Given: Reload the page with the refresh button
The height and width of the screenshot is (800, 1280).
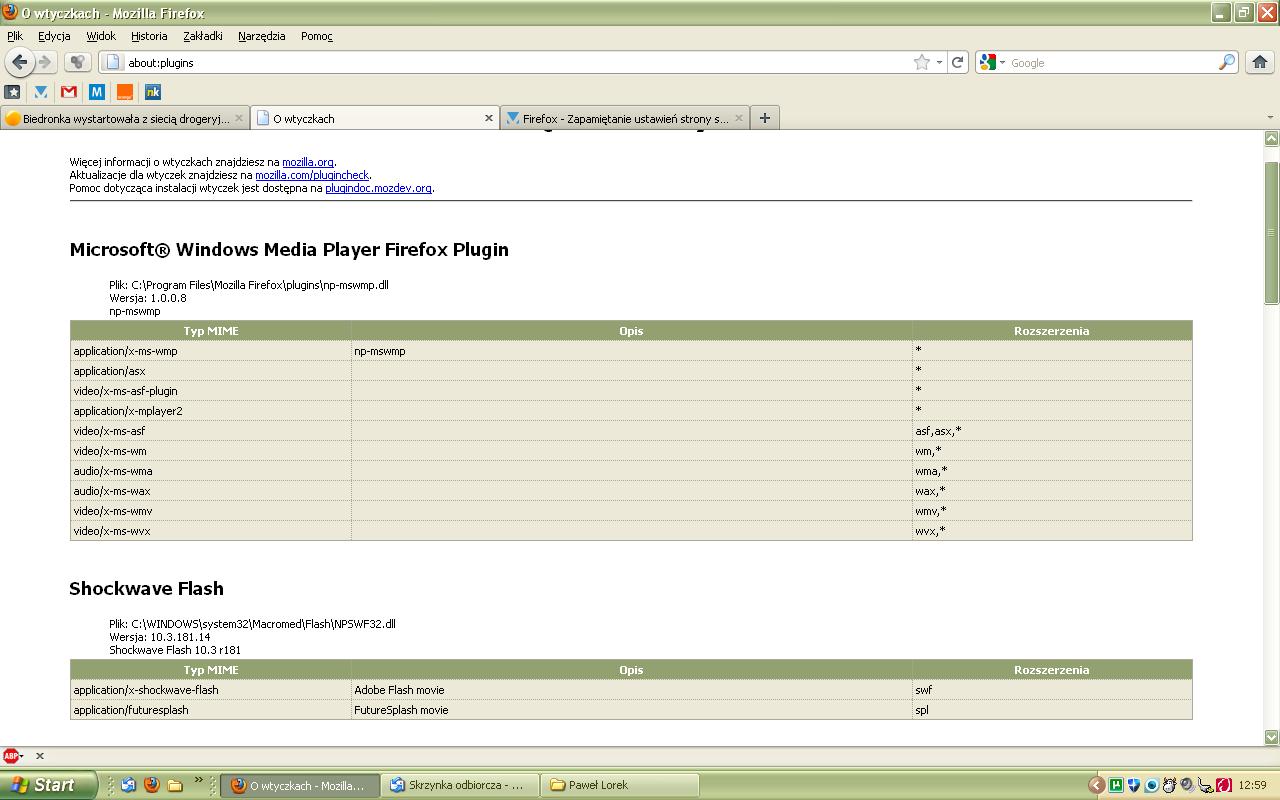Looking at the screenshot, I should (x=957, y=62).
